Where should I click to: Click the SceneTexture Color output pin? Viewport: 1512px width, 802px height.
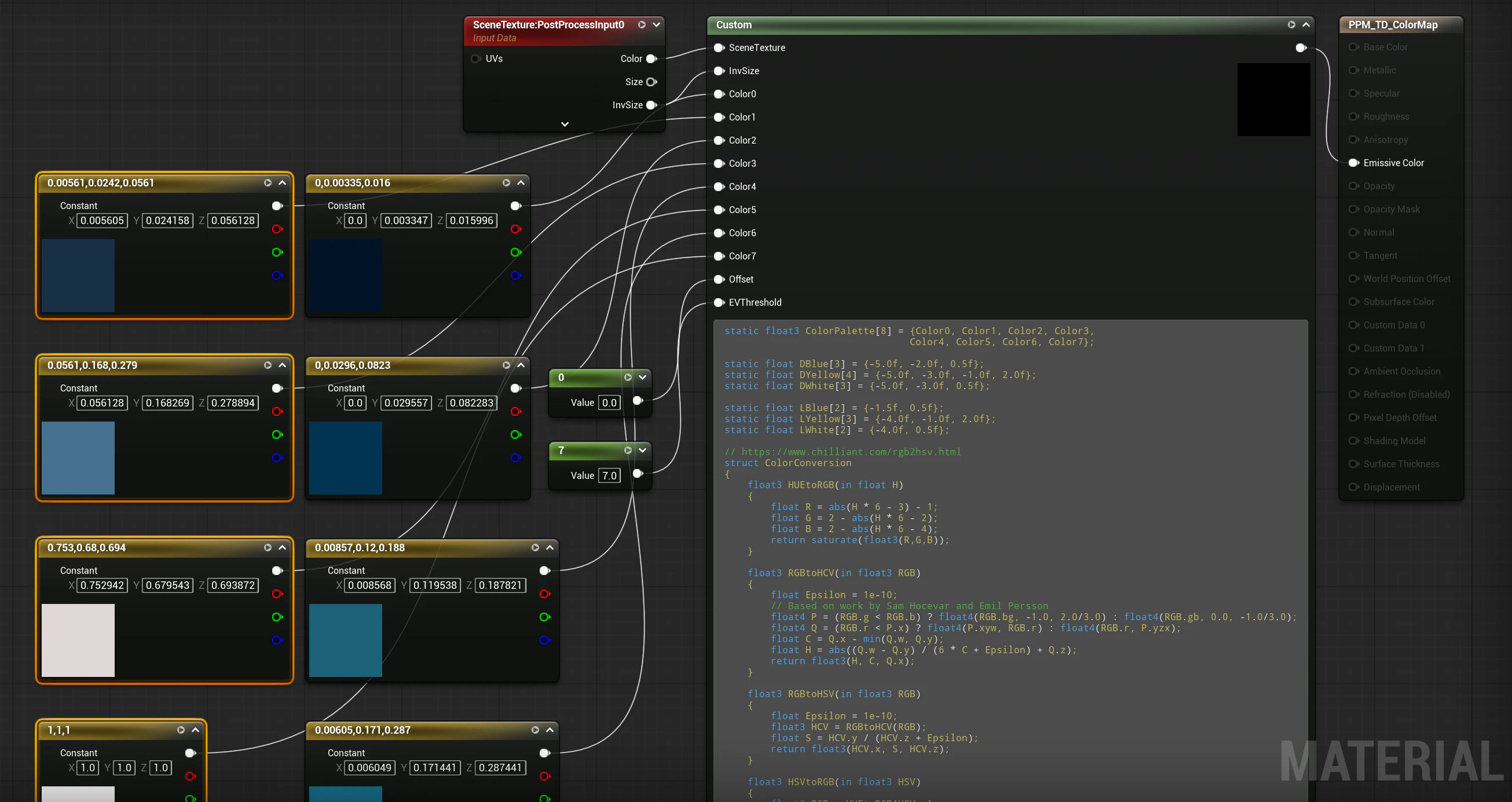click(651, 58)
